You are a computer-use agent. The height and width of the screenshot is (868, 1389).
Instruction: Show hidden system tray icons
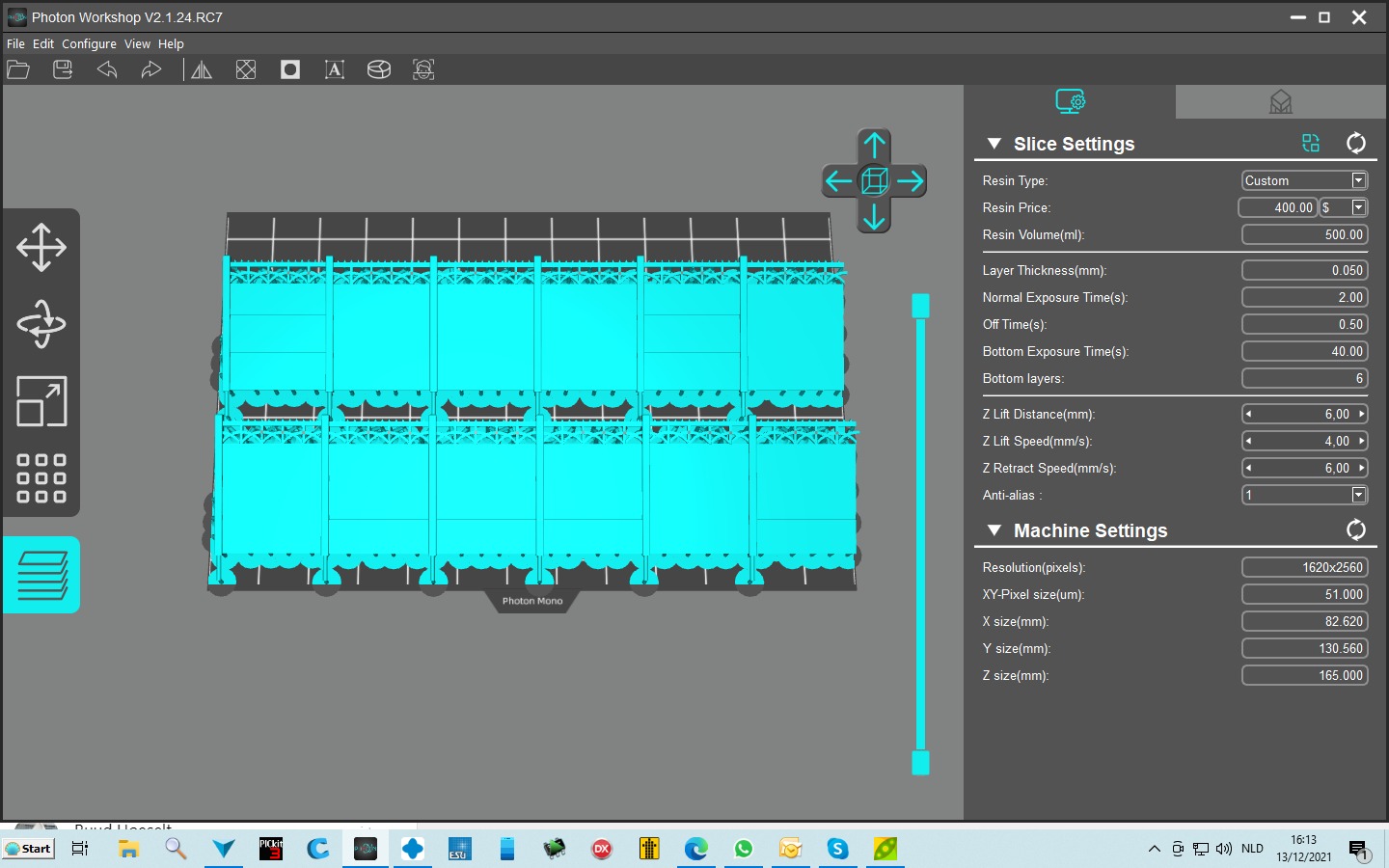1154,849
